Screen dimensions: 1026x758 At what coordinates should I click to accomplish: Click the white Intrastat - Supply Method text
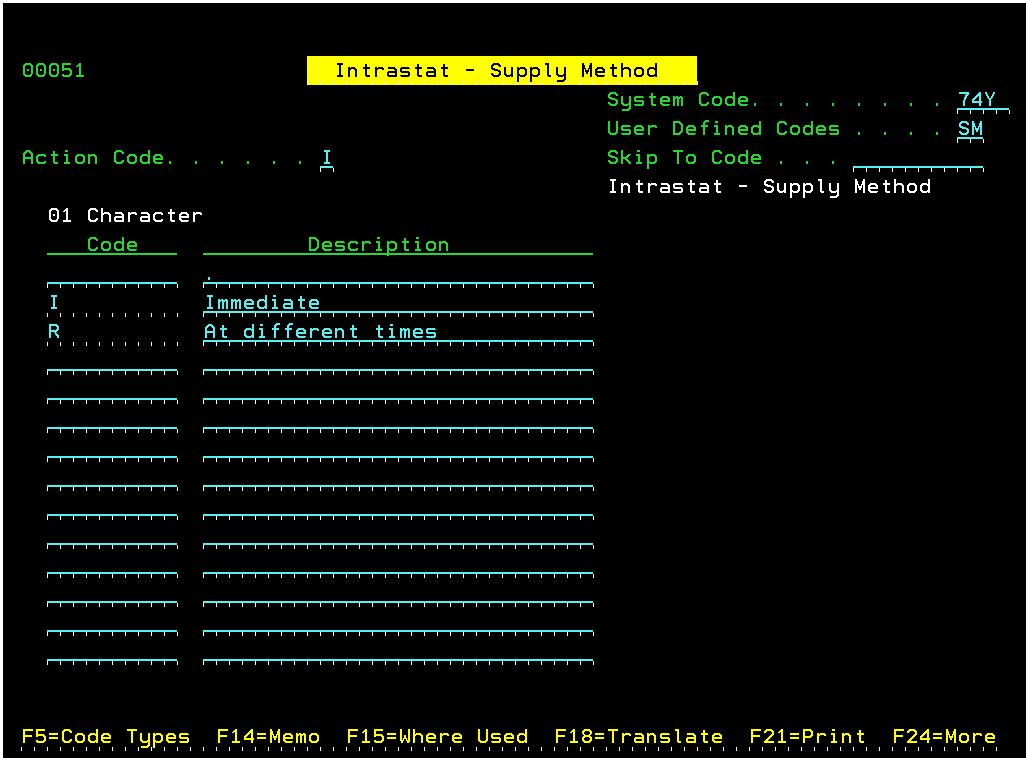tap(770, 187)
